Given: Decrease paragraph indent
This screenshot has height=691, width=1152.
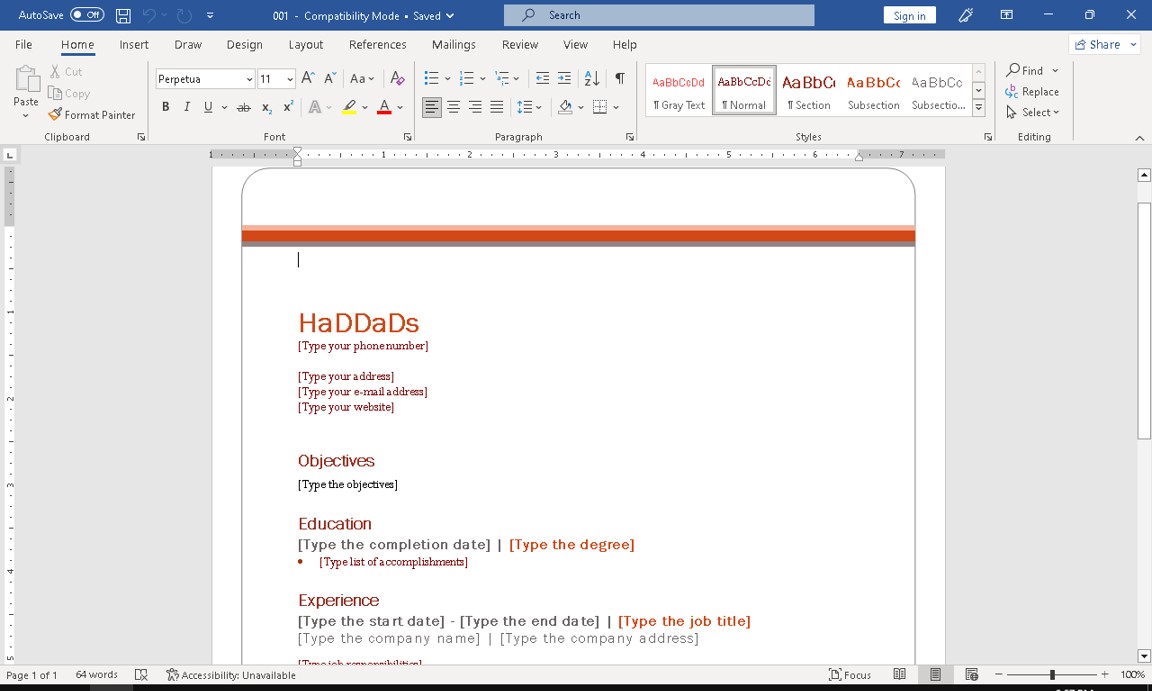Looking at the screenshot, I should (x=542, y=79).
